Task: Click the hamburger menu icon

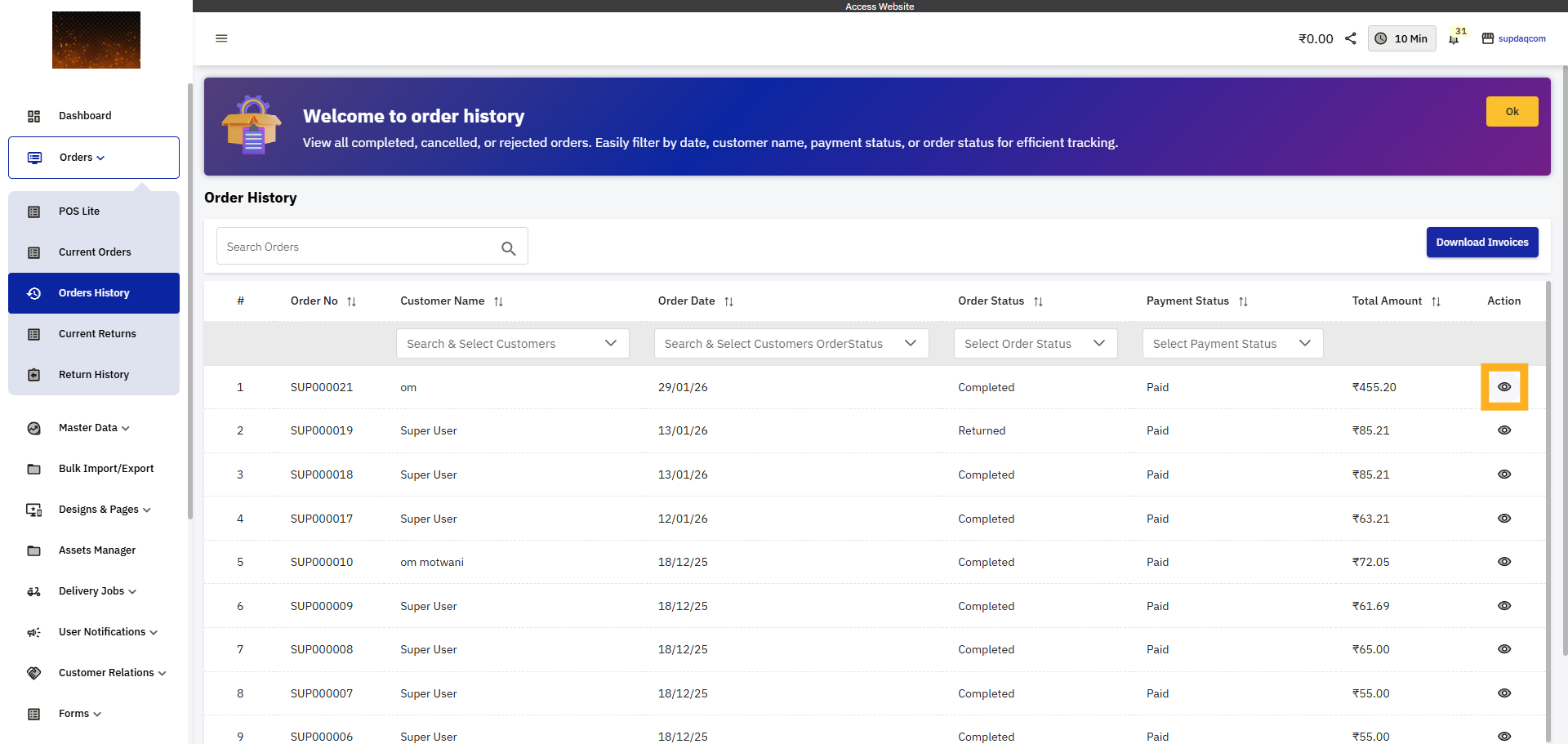Action: pos(221,38)
